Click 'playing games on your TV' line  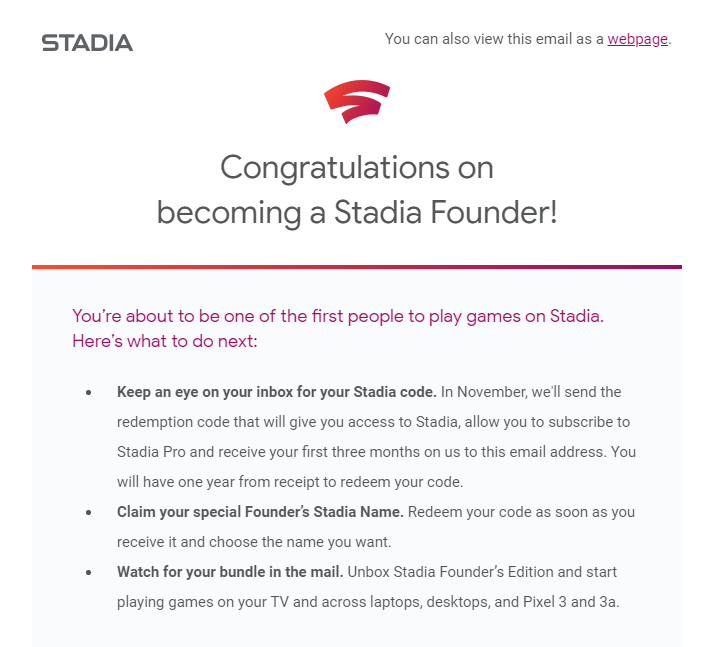[x=368, y=602]
